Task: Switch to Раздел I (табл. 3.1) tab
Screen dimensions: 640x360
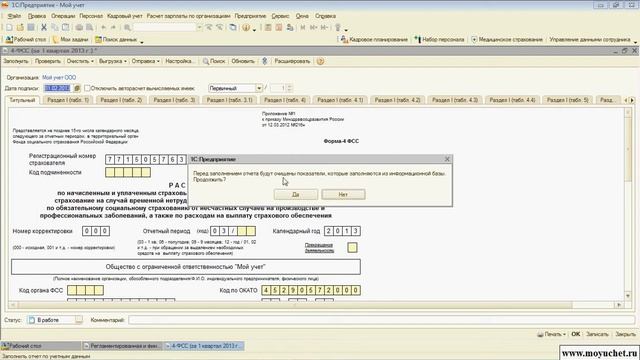Action: tap(229, 100)
